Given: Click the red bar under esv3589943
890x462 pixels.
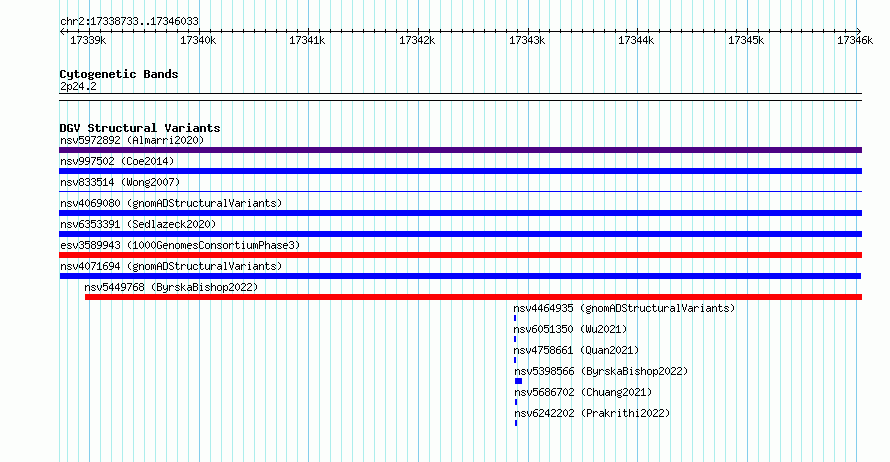Looking at the screenshot, I should click(460, 255).
